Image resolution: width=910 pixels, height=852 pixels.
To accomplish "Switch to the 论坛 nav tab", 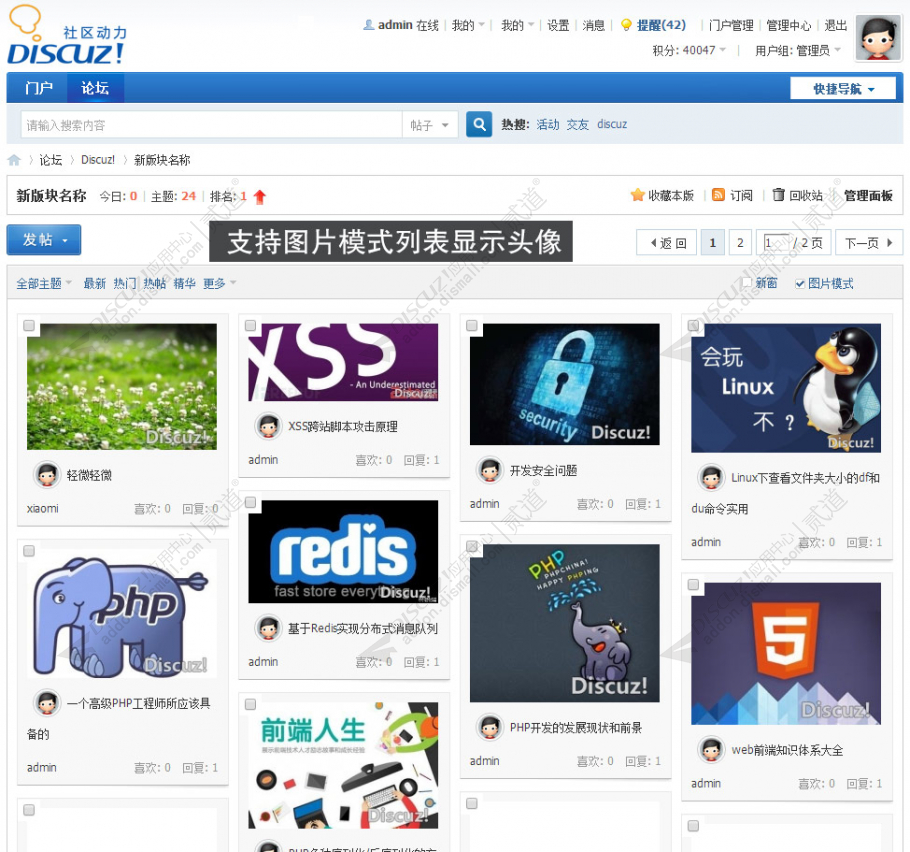I will [95, 88].
